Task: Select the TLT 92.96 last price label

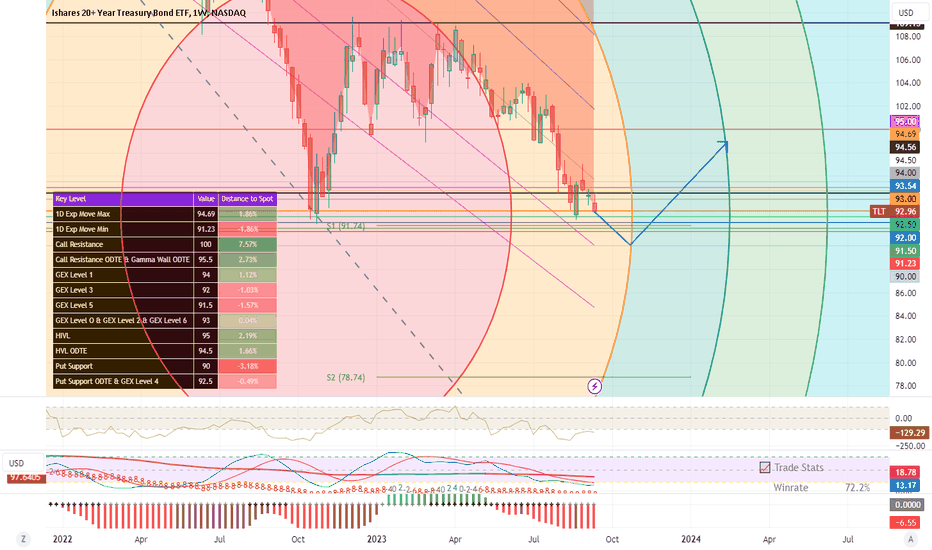Action: (894, 212)
